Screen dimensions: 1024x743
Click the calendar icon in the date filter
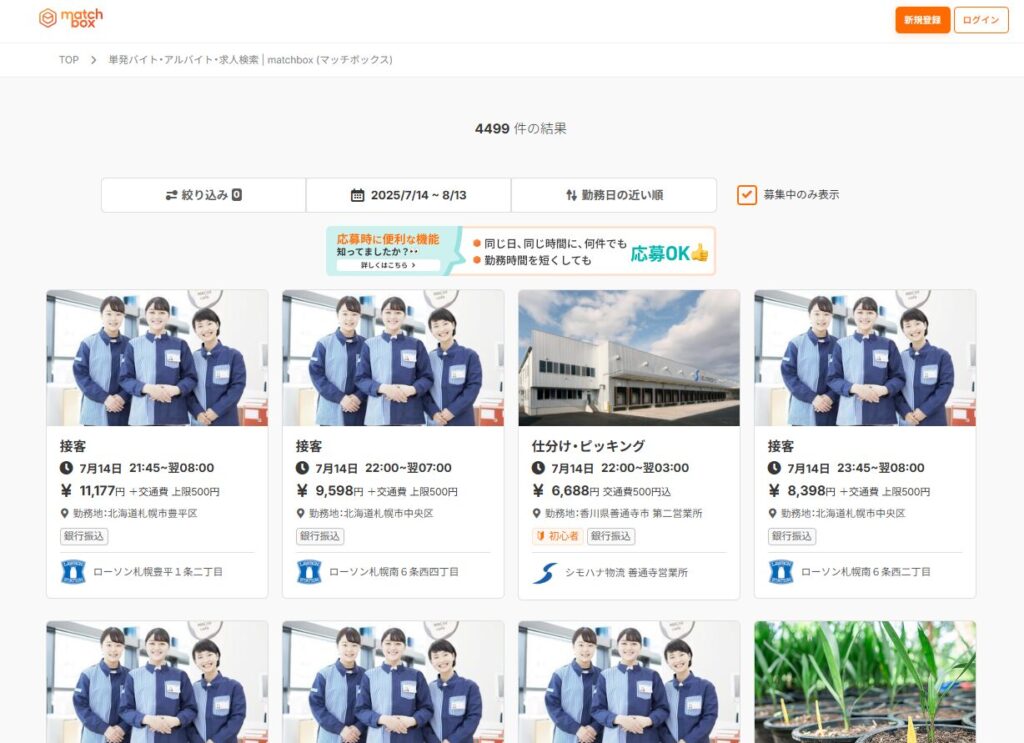click(x=357, y=195)
